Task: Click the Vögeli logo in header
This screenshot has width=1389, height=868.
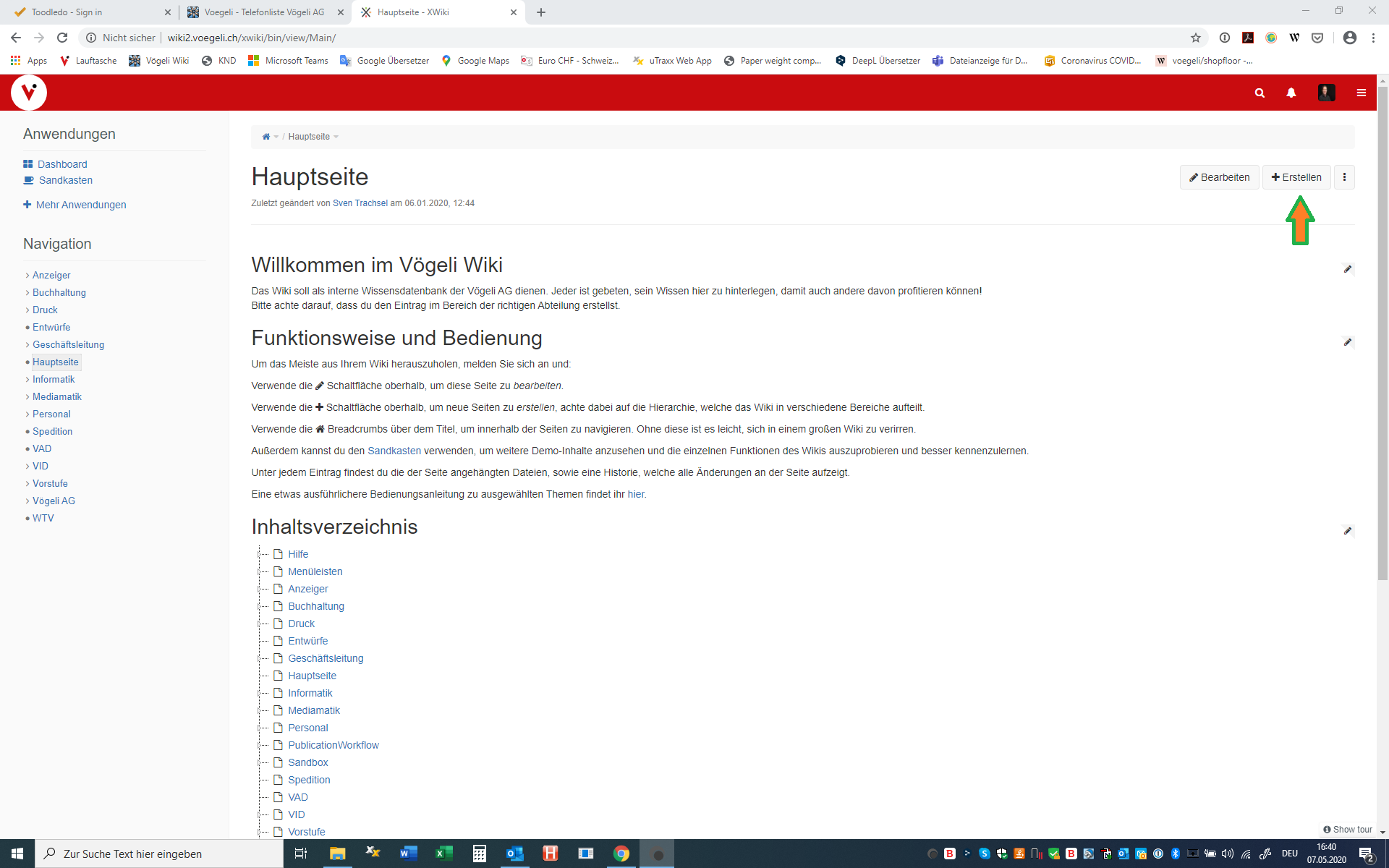Action: pos(29,93)
